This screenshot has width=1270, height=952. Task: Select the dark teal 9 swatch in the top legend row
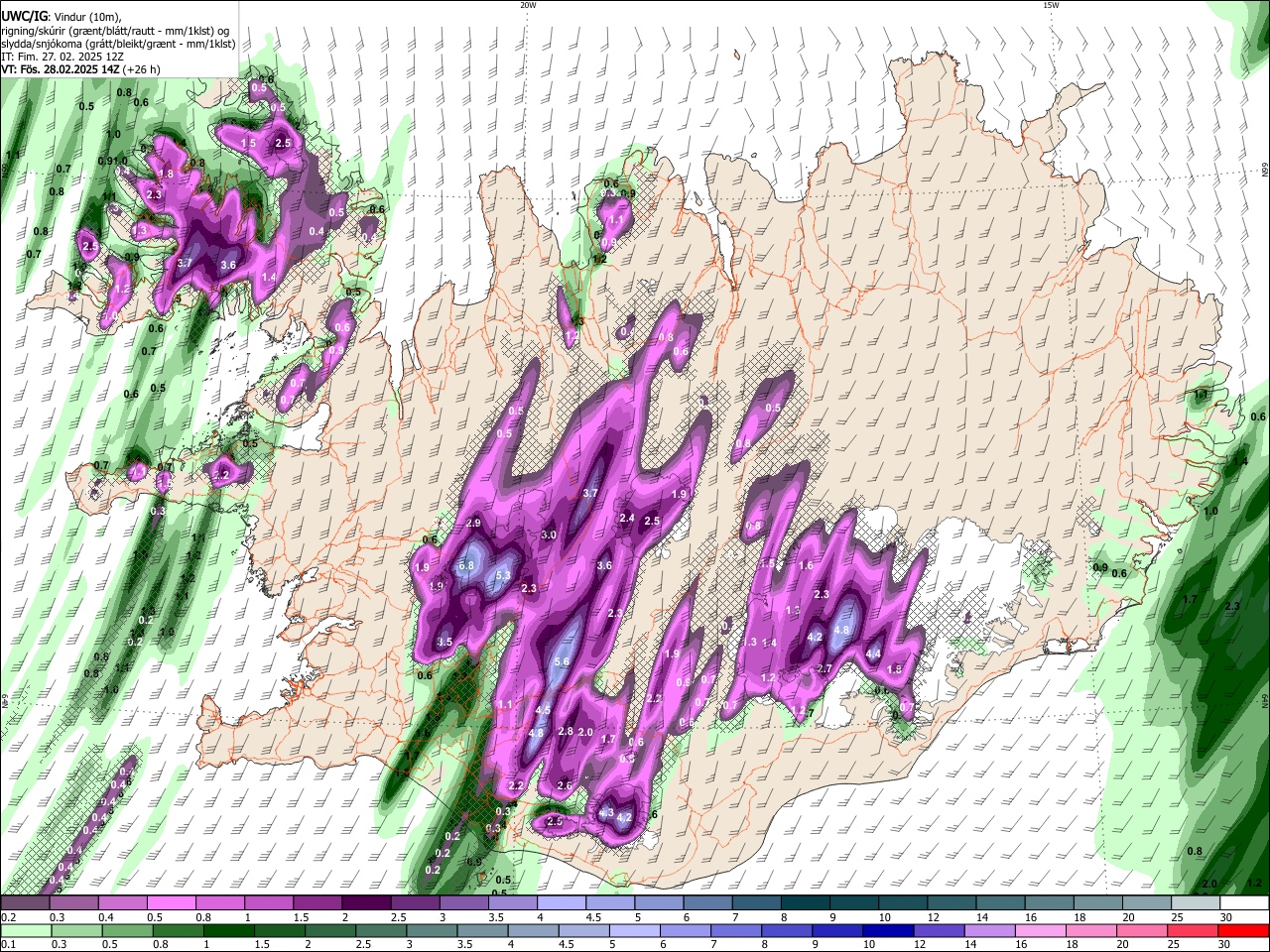854,902
